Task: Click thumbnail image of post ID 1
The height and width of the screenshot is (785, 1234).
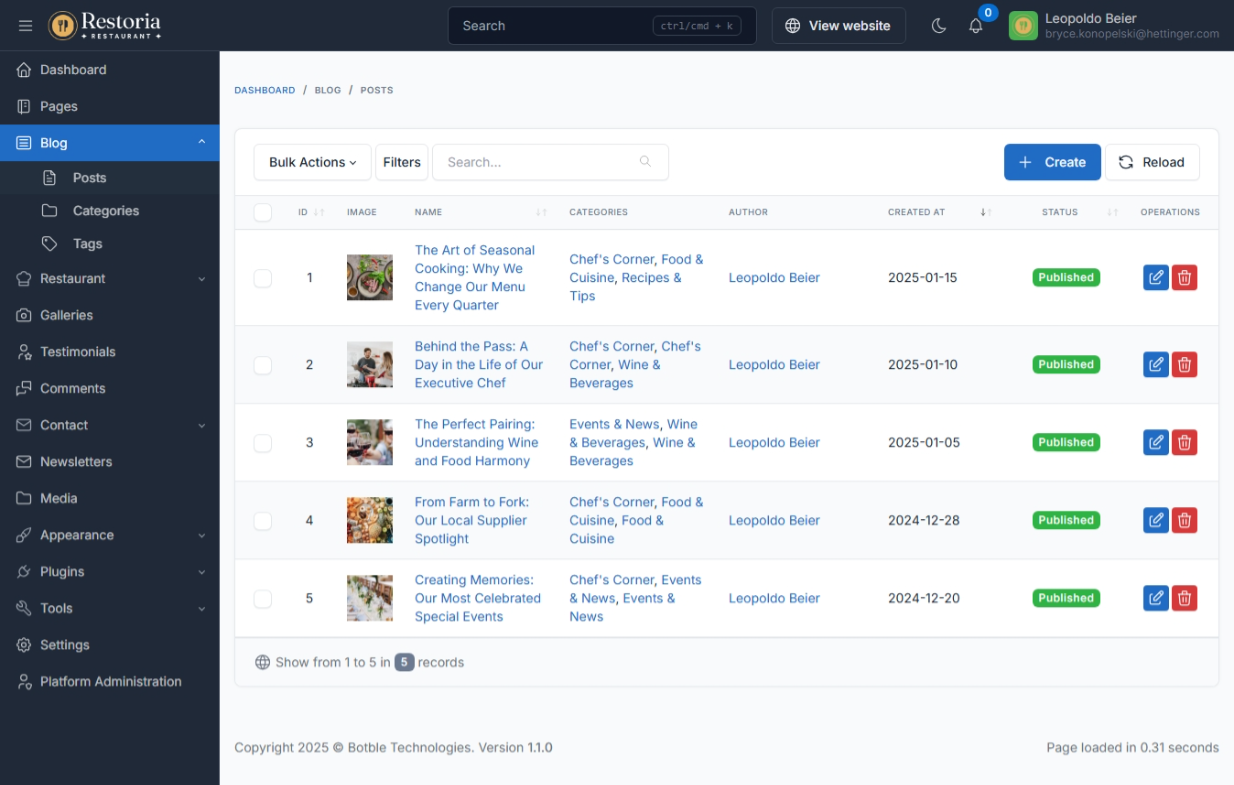Action: coord(369,278)
